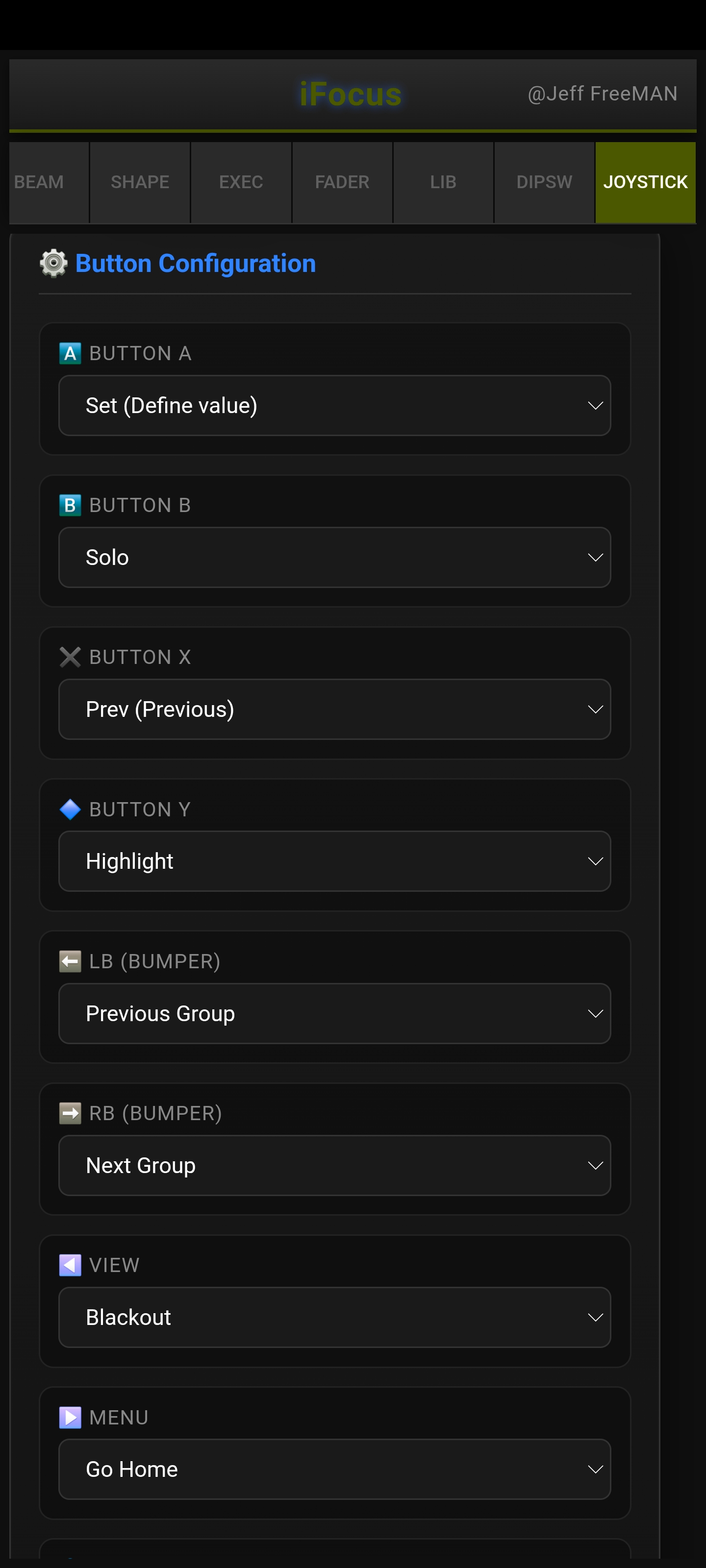Open the Button A action dropdown
Viewport: 706px width, 1568px height.
coord(334,405)
